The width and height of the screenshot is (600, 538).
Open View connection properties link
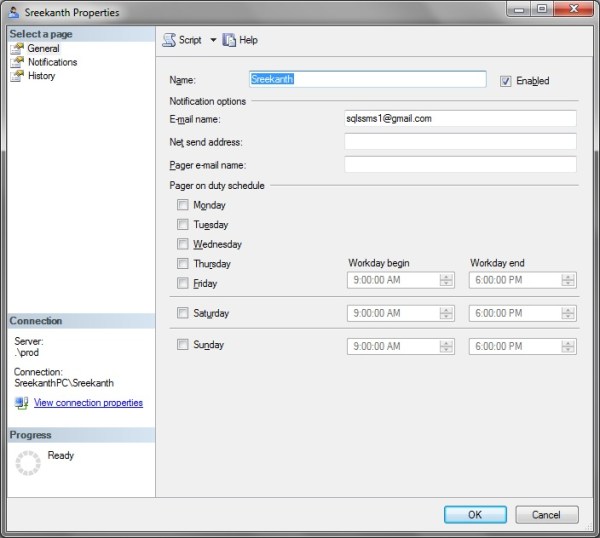click(x=88, y=403)
